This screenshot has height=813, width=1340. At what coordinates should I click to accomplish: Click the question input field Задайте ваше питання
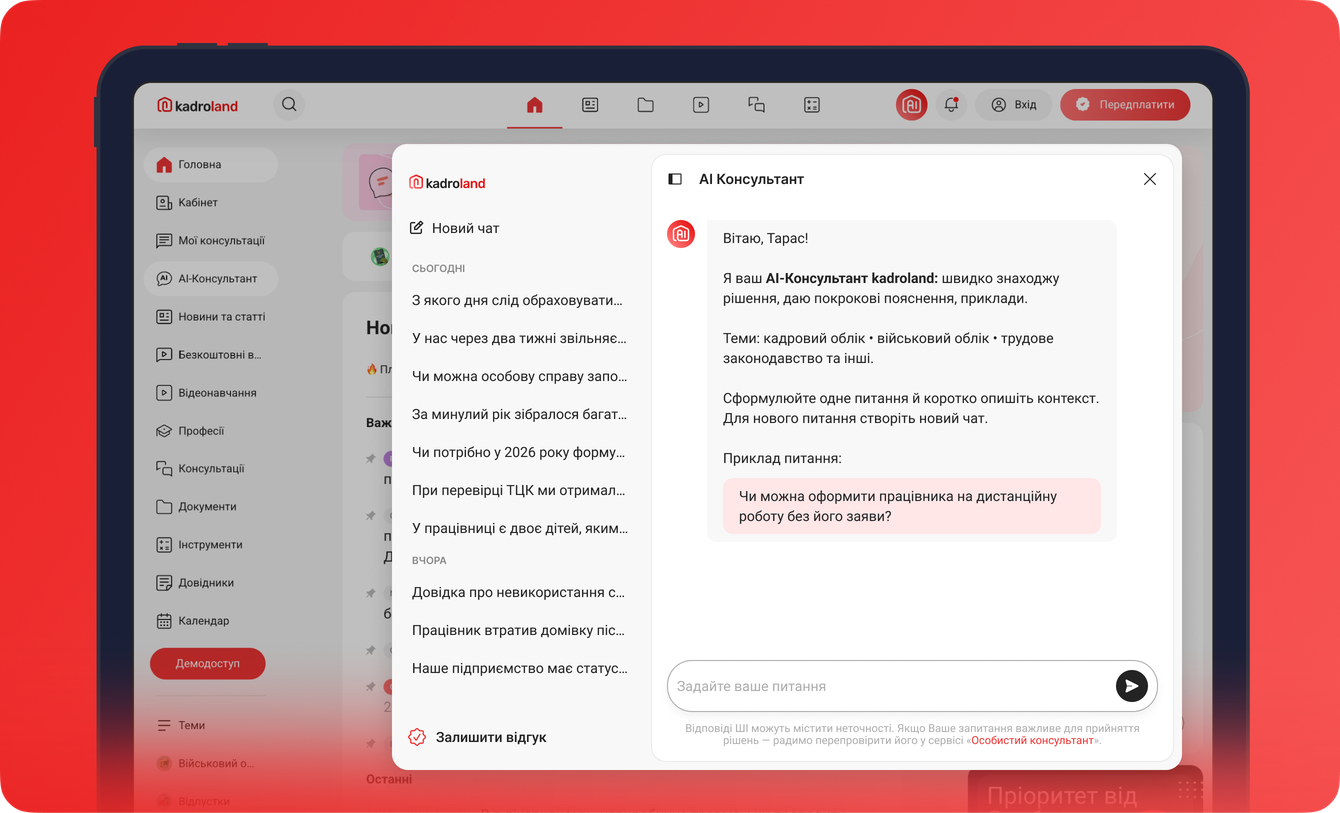[880, 685]
